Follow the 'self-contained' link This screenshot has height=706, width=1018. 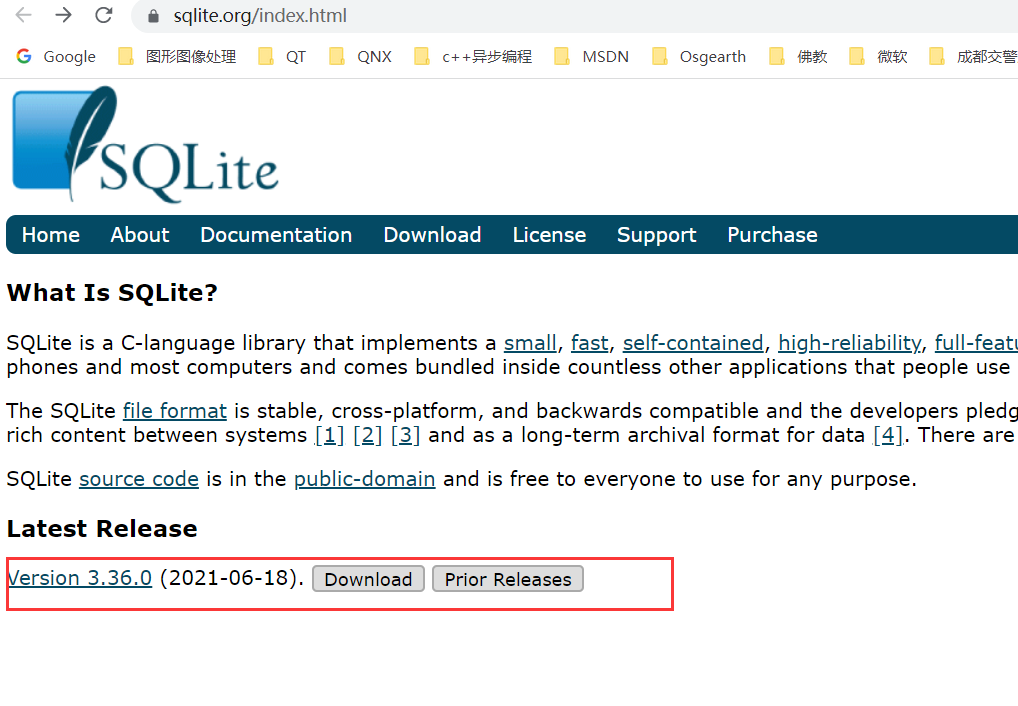point(693,343)
